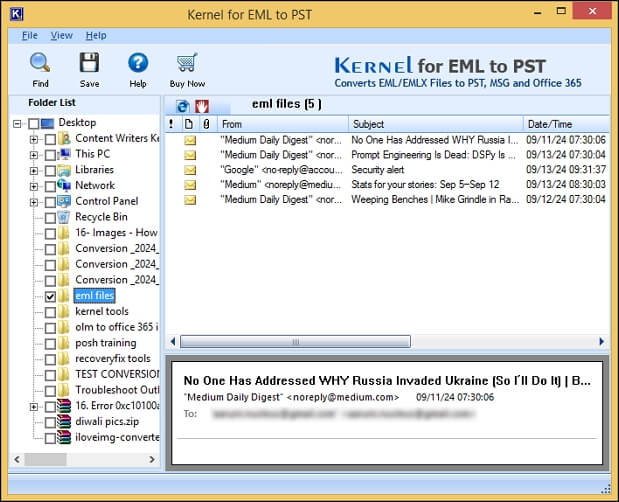Expand the 16. Error 0xc10100 archive node
The image size is (619, 502).
[x=34, y=406]
